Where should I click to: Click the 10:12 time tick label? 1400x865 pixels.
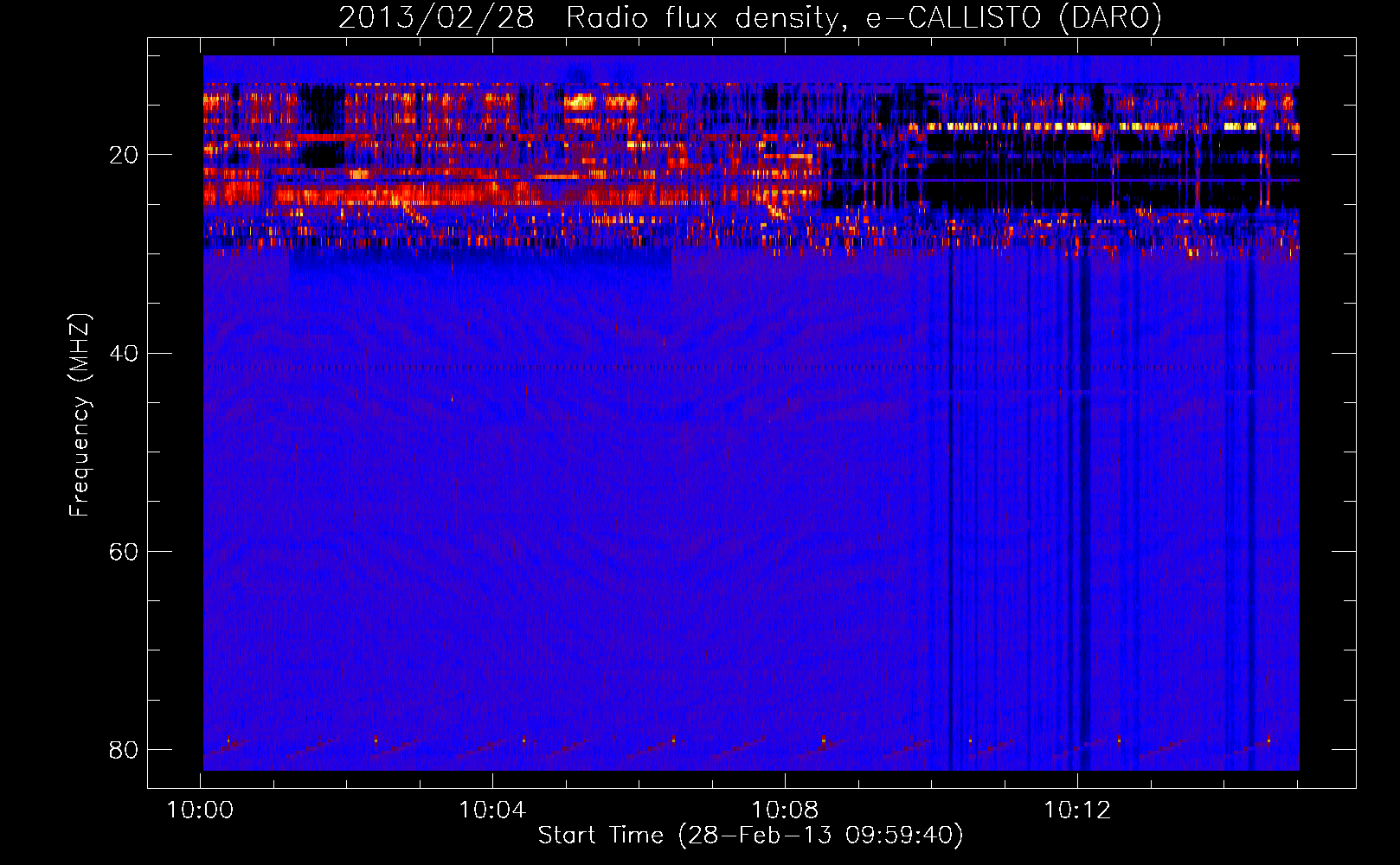click(1077, 811)
